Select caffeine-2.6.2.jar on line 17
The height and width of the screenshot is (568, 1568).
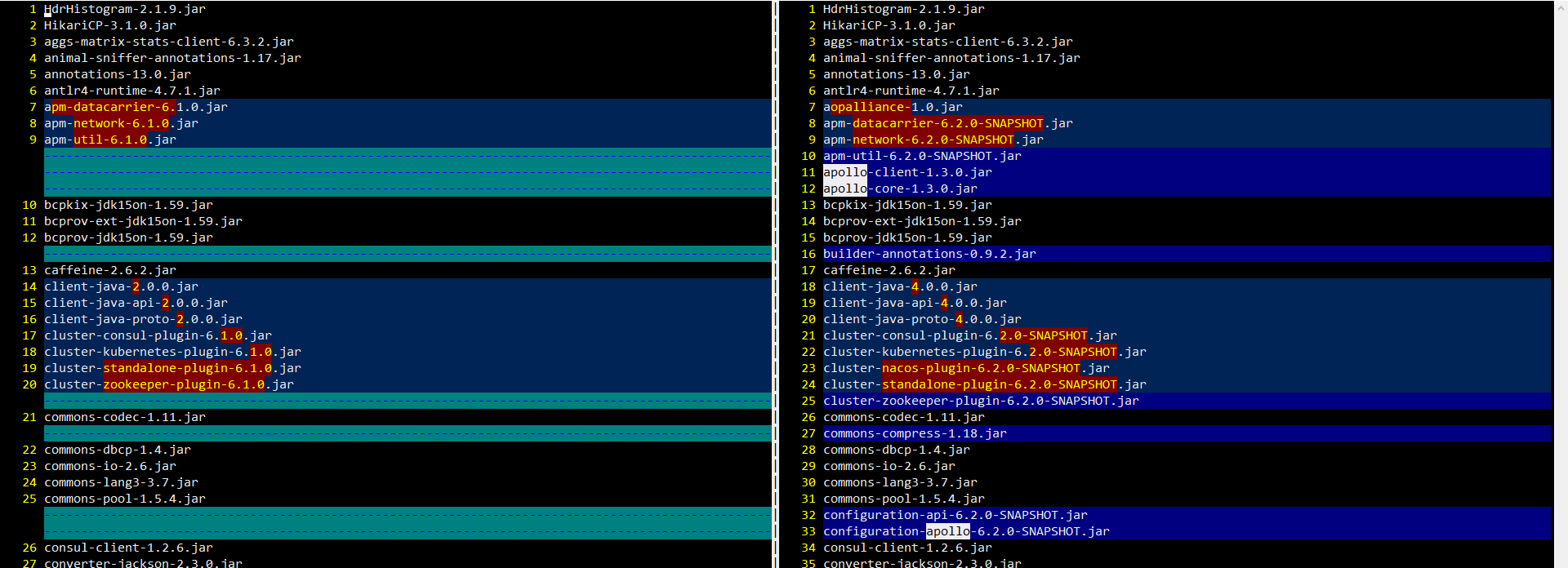(x=889, y=270)
